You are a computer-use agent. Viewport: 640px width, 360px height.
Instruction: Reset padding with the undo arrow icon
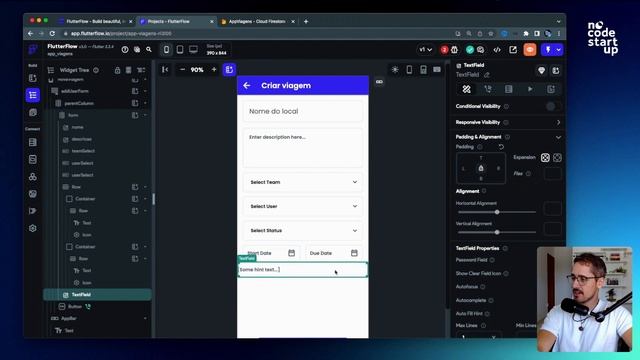[x=501, y=147]
